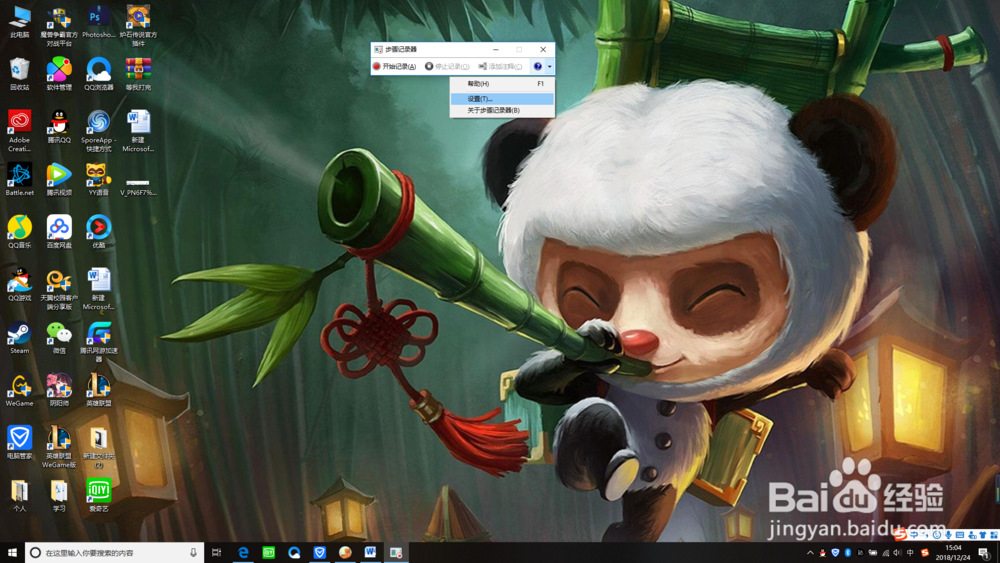Viewport: 1000px width, 563px height.
Task: Select the 百度网盘 desktop icon
Action: [59, 232]
